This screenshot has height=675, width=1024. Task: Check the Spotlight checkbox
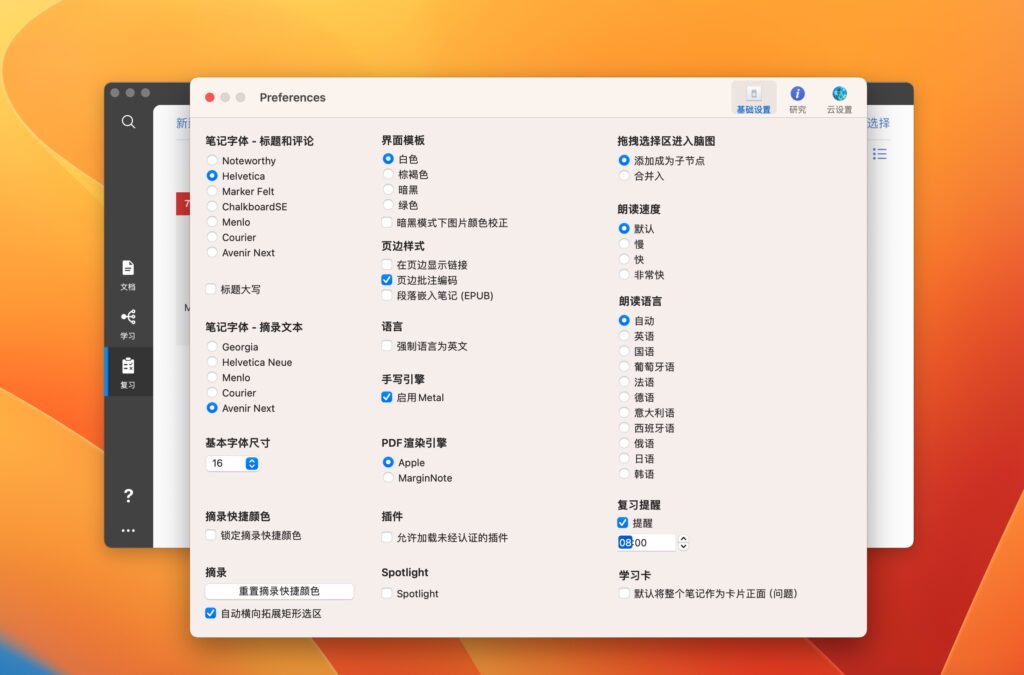click(386, 593)
